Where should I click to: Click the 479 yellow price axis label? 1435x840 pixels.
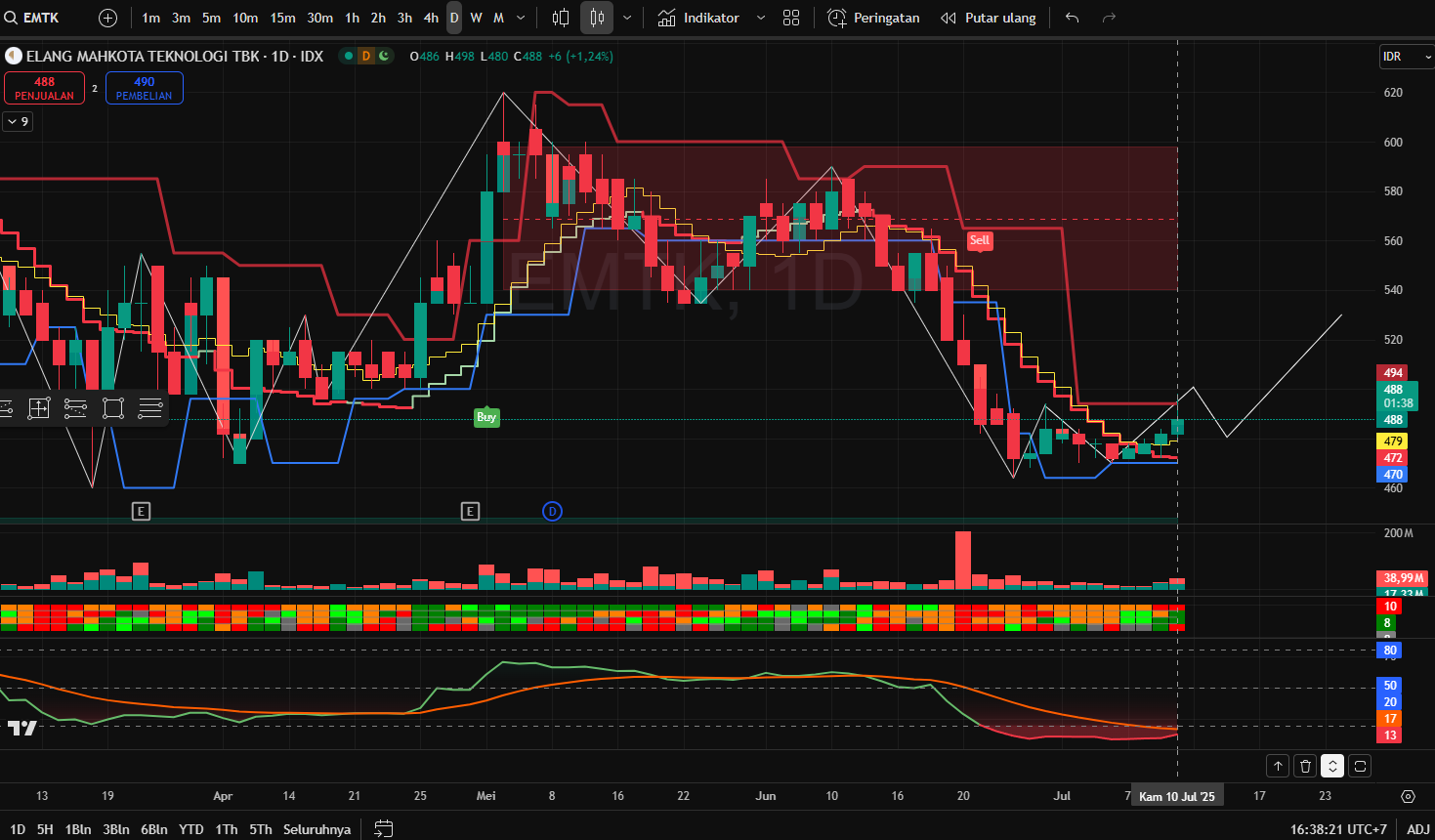coord(1393,441)
